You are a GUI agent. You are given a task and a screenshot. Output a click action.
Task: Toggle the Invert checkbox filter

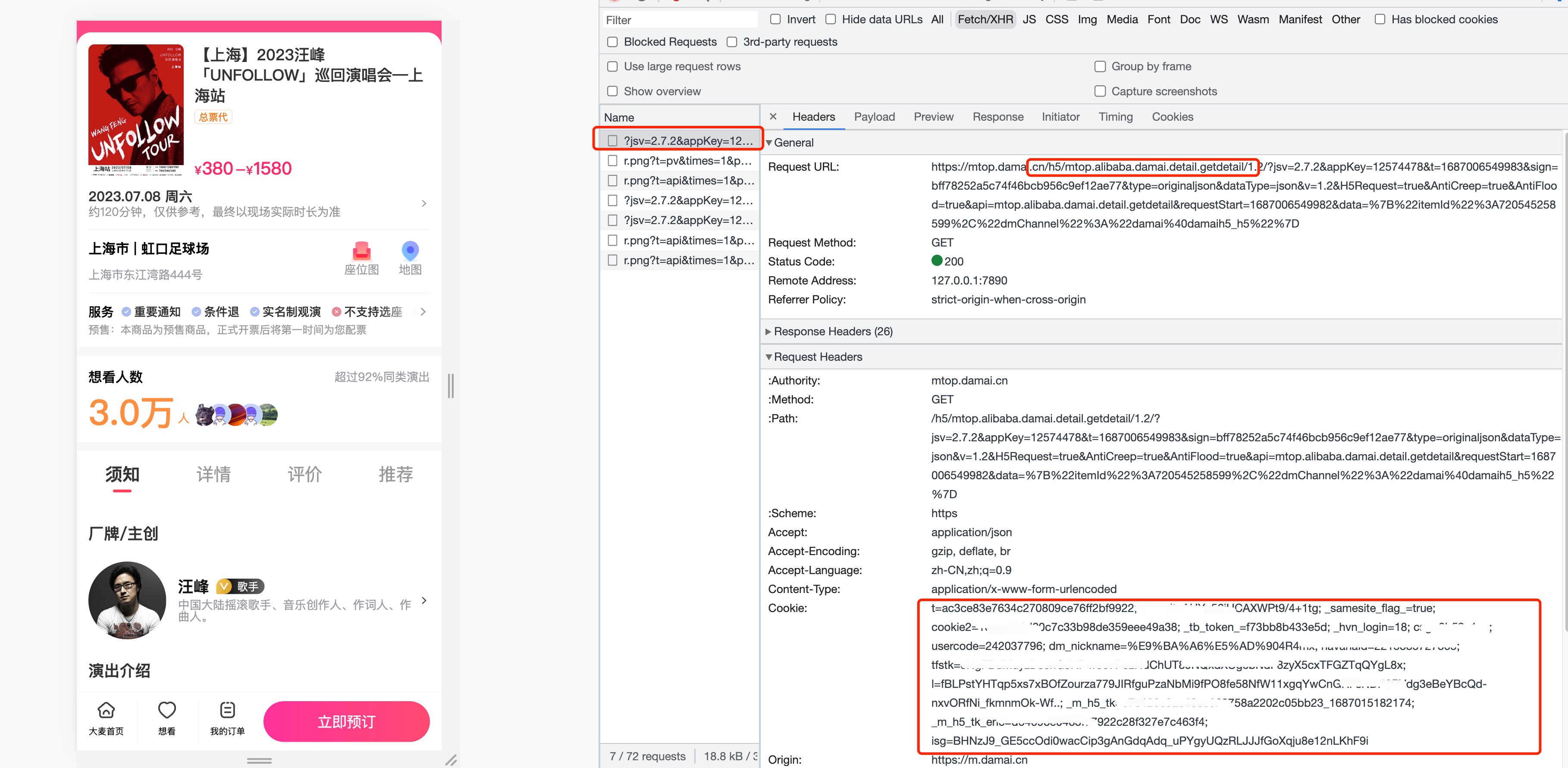point(776,19)
